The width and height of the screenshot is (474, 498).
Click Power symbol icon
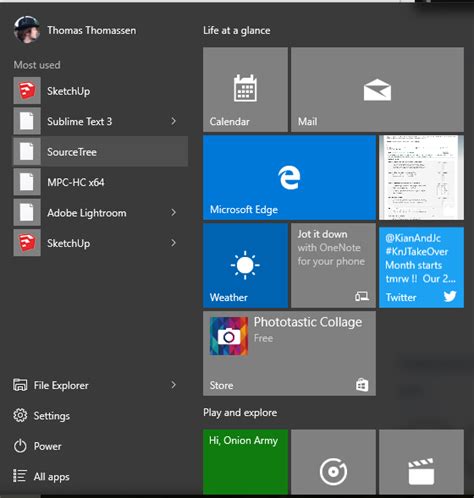20,446
